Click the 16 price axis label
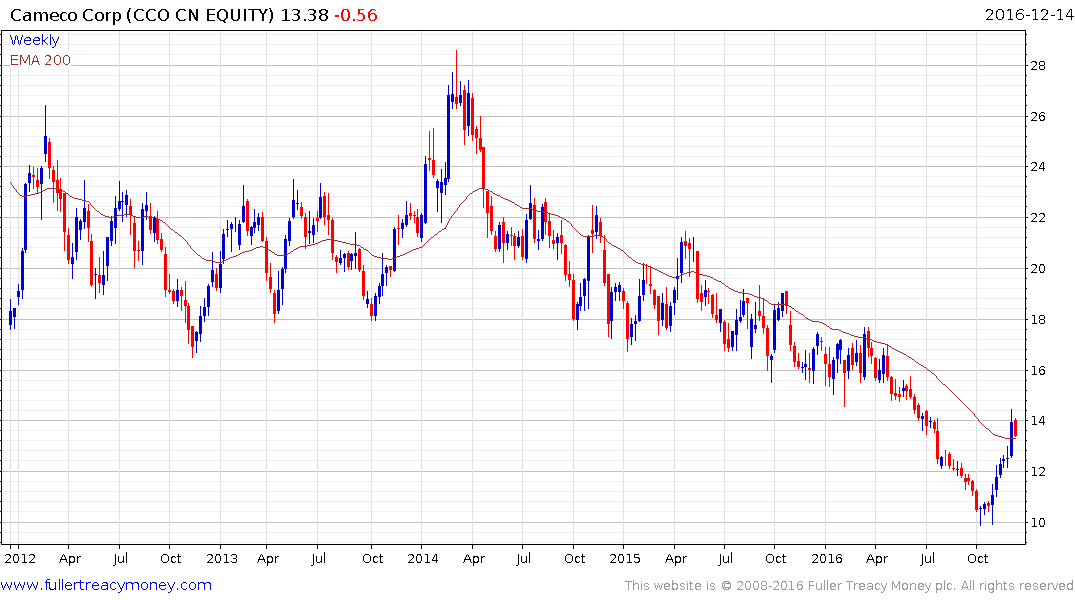This screenshot has height=600, width=1075. pyautogui.click(x=1038, y=371)
